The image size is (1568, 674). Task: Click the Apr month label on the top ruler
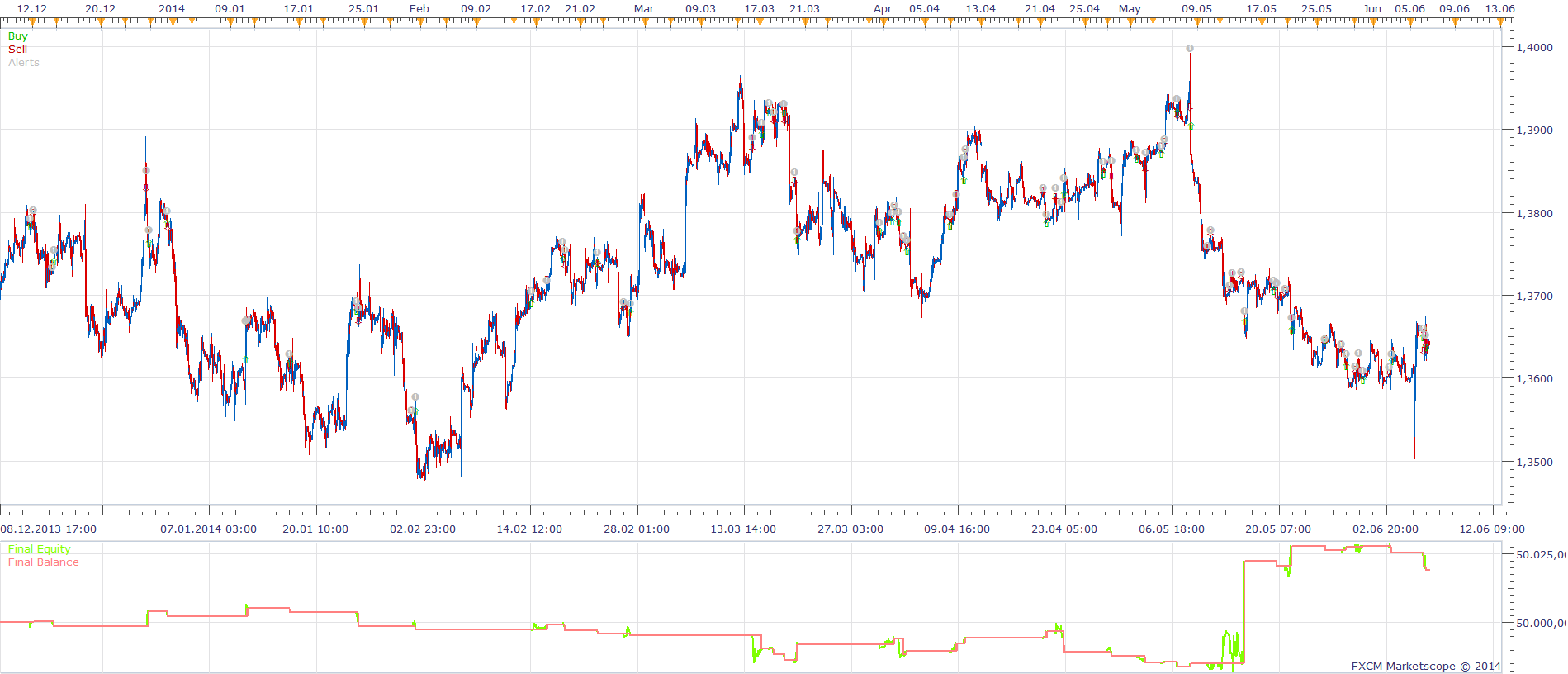point(883,9)
